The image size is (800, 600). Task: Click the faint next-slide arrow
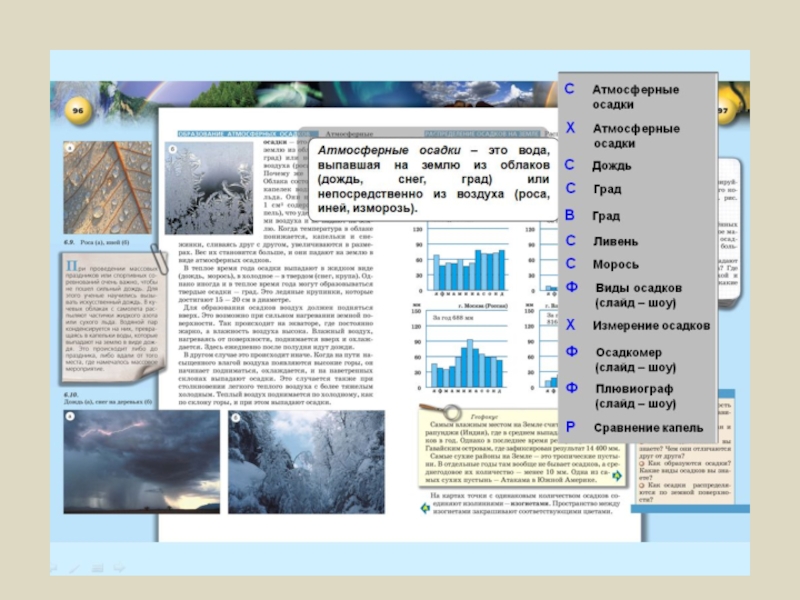pyautogui.click(x=119, y=567)
